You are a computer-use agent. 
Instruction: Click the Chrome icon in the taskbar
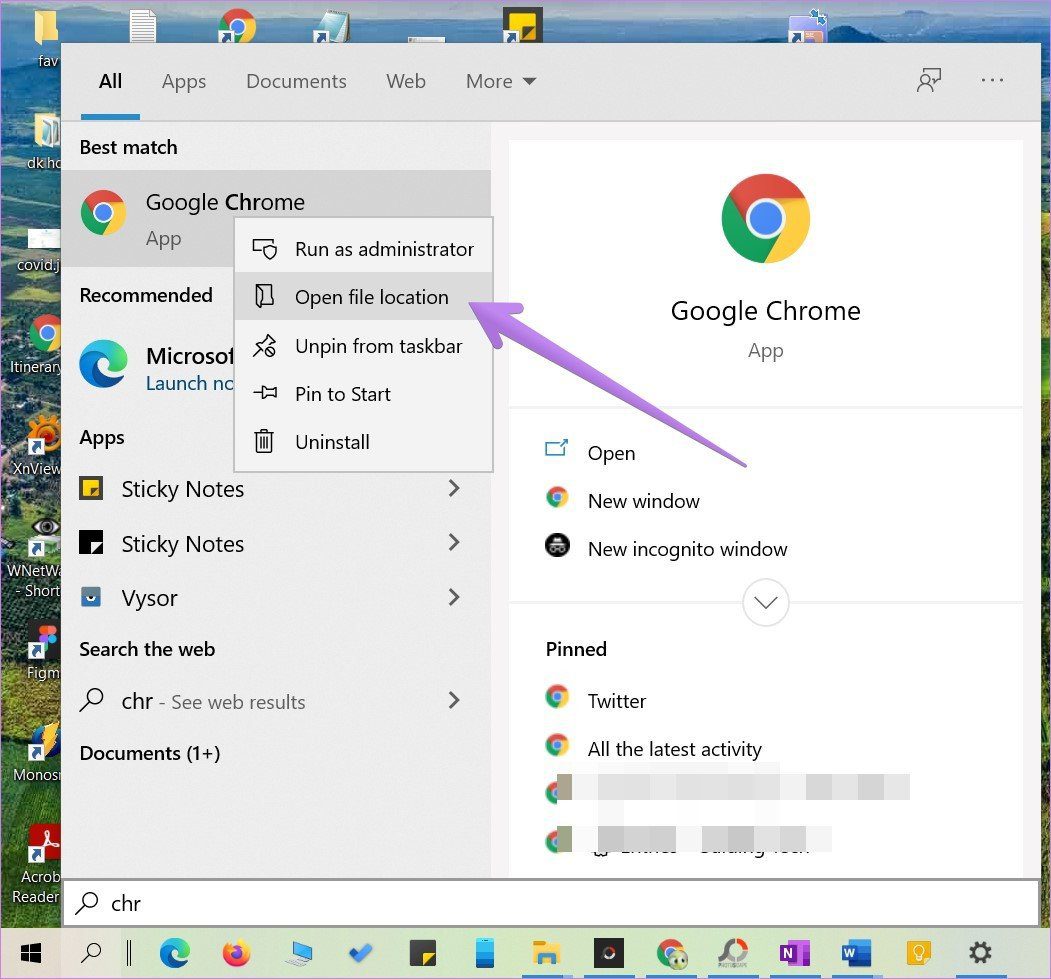click(672, 953)
